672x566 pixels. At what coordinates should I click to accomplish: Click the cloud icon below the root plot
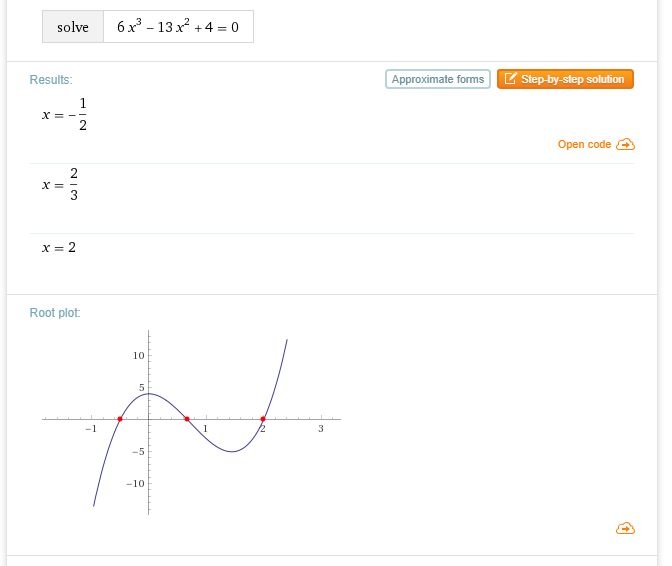point(625,528)
